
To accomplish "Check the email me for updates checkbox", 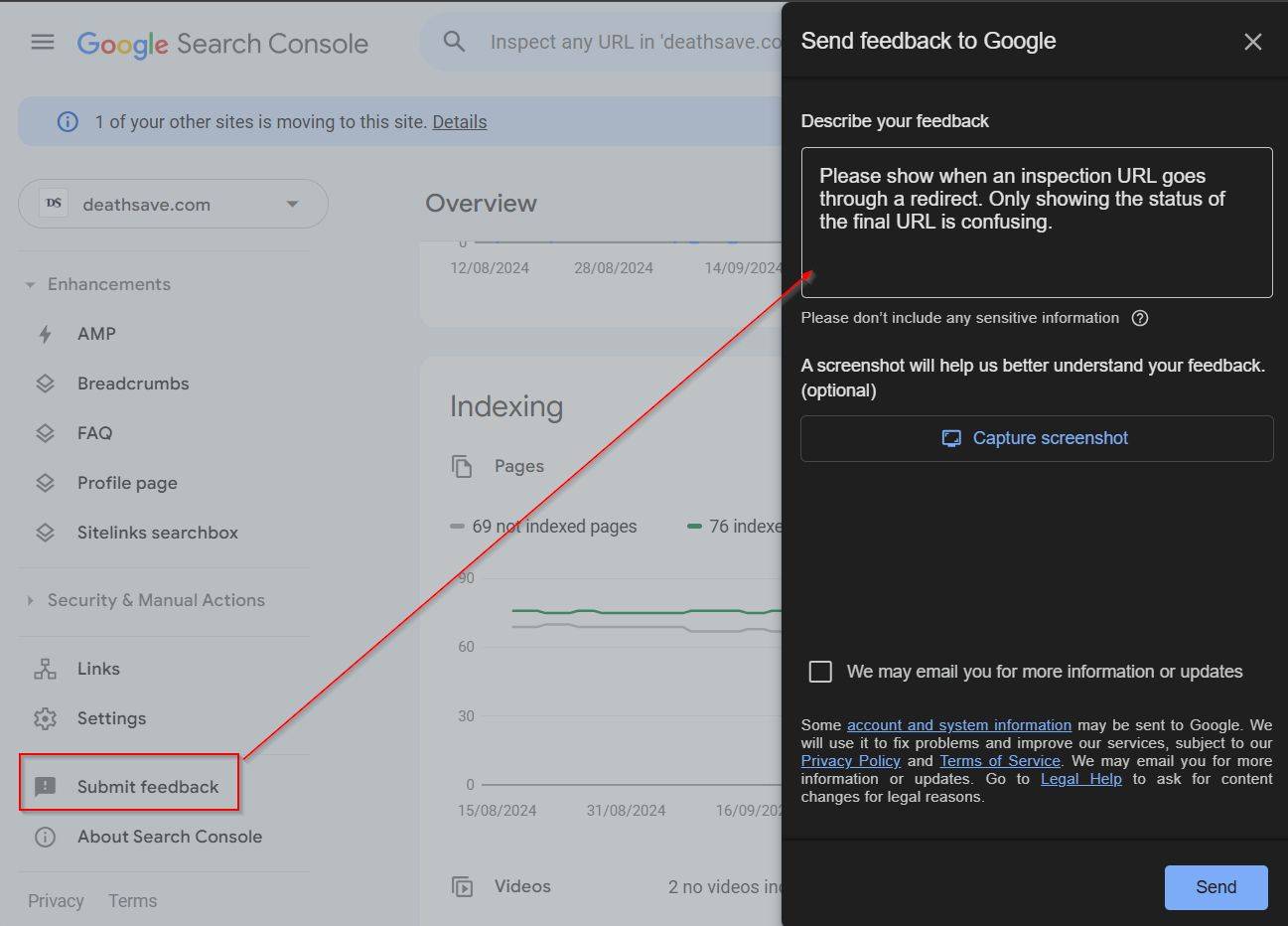I will pyautogui.click(x=820, y=672).
